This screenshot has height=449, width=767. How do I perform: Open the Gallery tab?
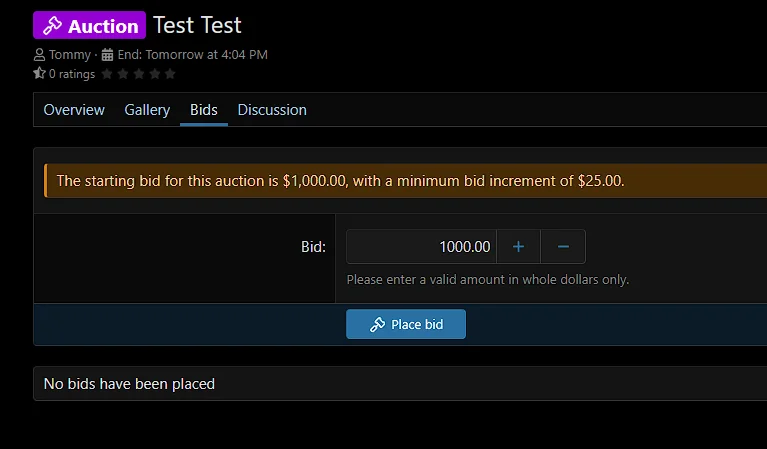click(147, 110)
